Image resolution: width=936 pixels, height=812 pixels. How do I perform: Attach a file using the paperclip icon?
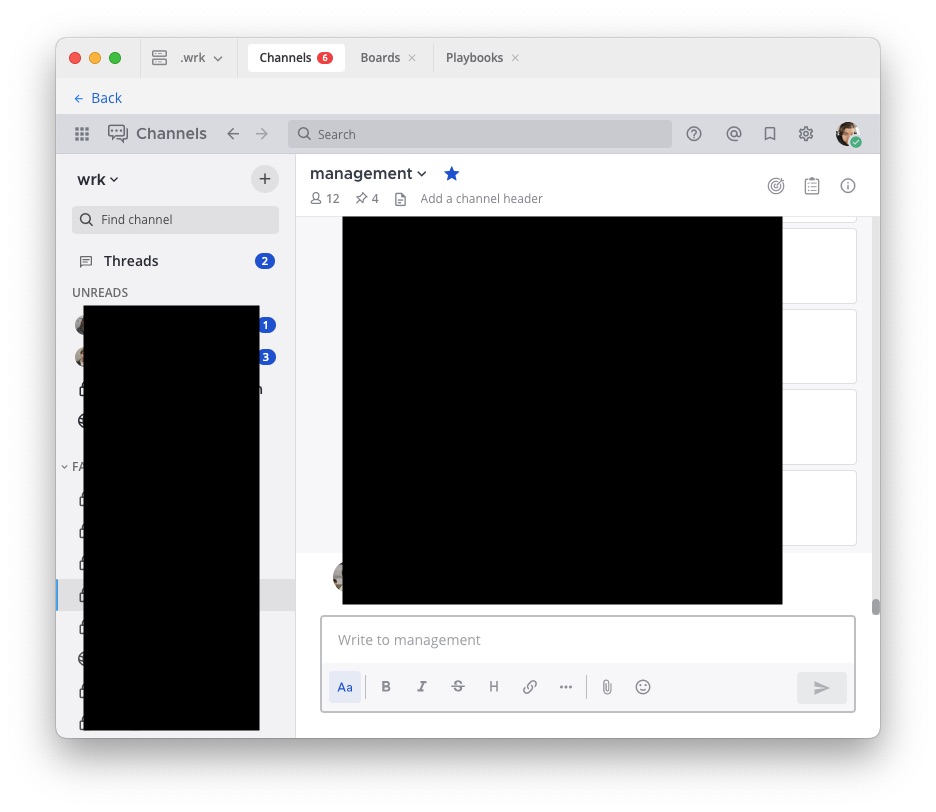point(607,687)
